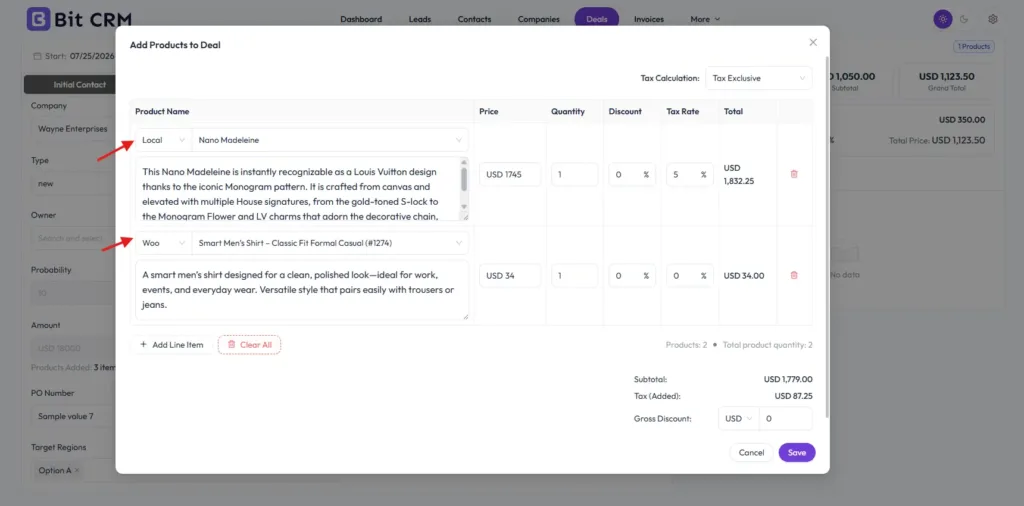Click into Smart Men's Shirt description text
This screenshot has height=506, width=1024.
click(x=302, y=290)
